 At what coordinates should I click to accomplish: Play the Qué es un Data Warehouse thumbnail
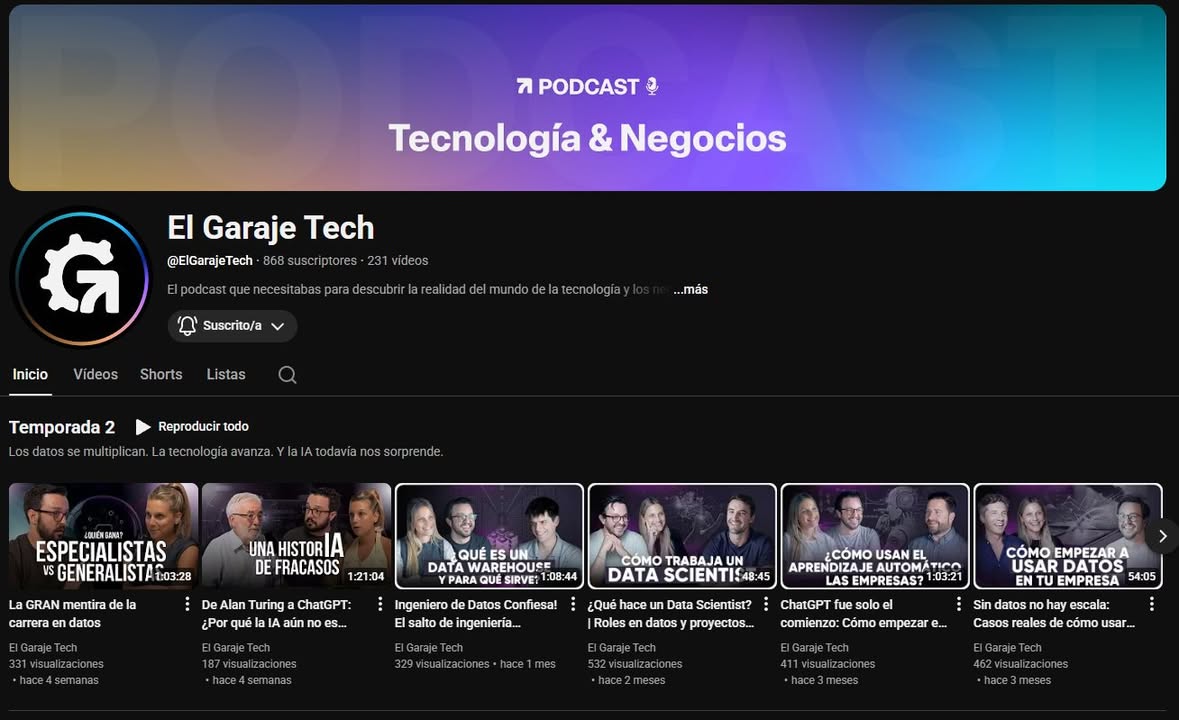coord(489,536)
